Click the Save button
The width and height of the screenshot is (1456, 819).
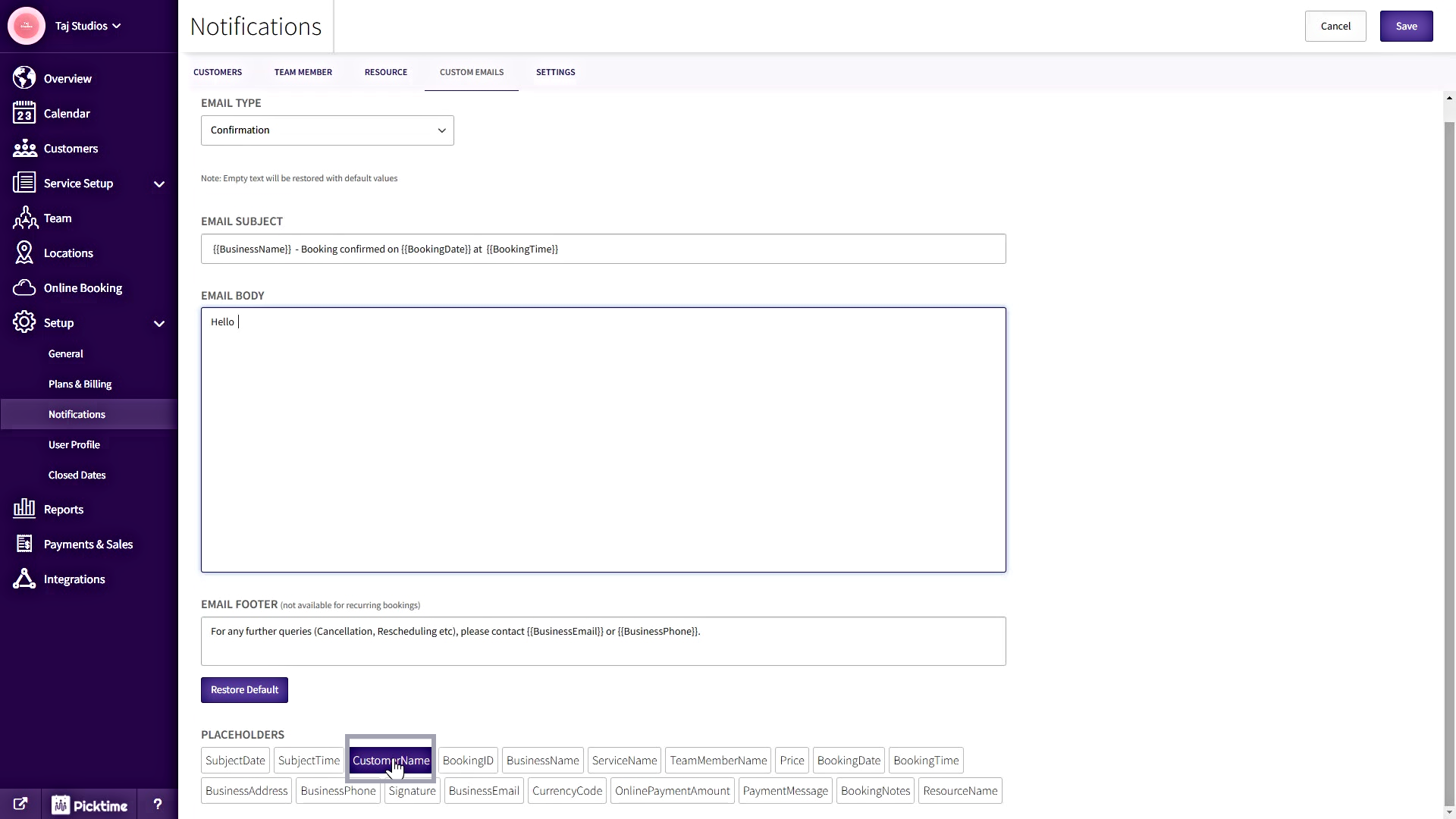pos(1405,27)
